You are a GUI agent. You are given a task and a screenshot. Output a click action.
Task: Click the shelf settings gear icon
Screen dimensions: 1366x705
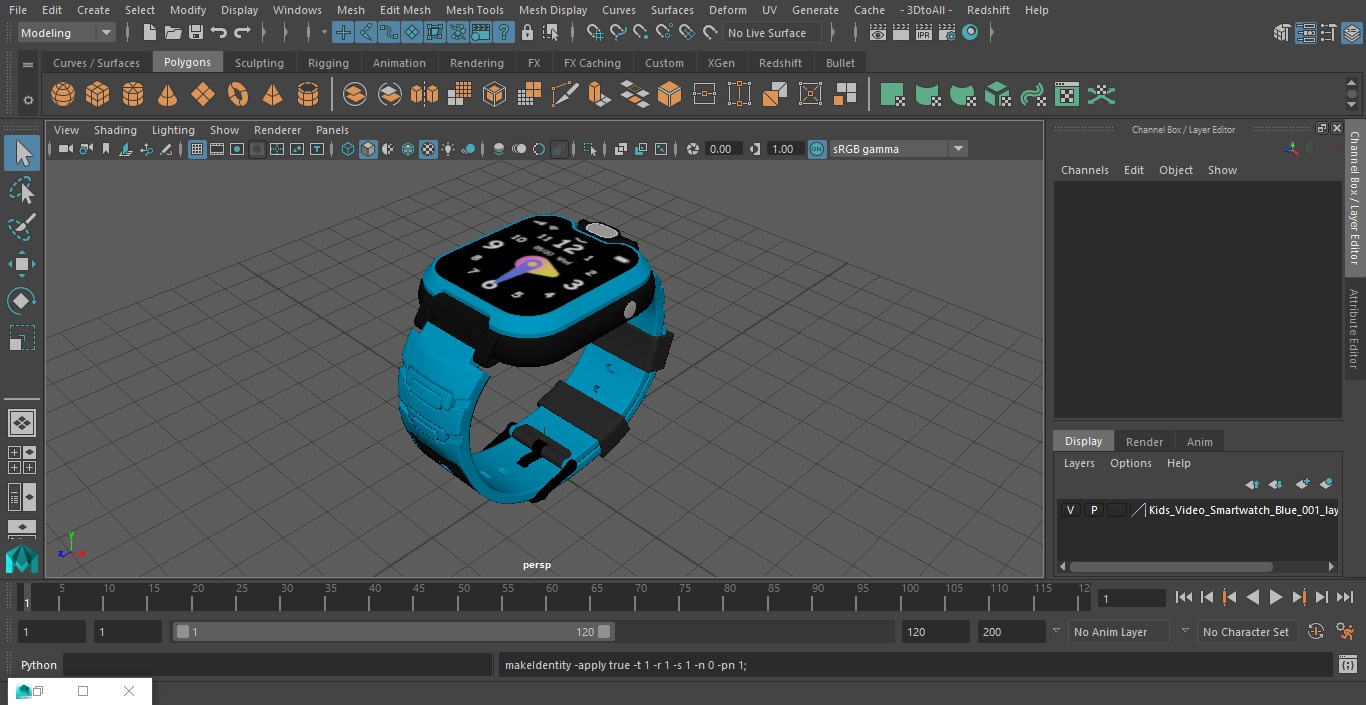click(28, 100)
